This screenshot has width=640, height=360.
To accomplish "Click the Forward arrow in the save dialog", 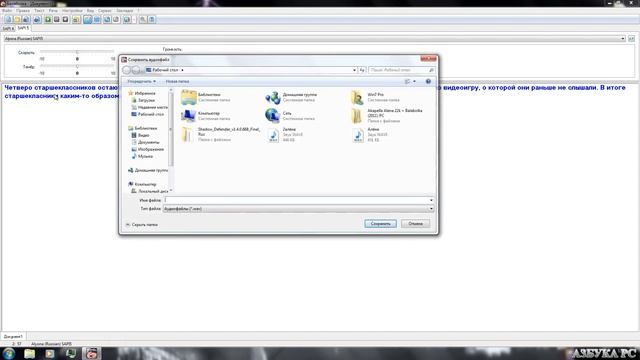I will [x=136, y=70].
